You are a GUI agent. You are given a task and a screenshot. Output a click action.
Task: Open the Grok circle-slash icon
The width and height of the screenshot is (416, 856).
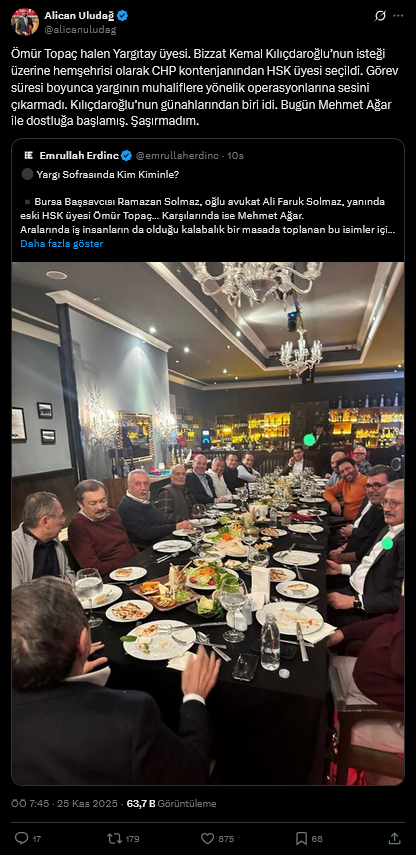pyautogui.click(x=380, y=16)
